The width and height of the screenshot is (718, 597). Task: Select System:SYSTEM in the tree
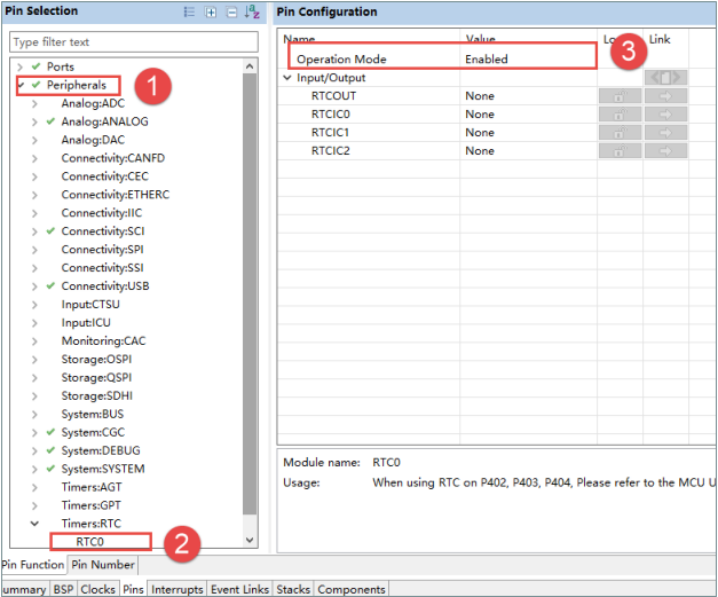coord(103,469)
